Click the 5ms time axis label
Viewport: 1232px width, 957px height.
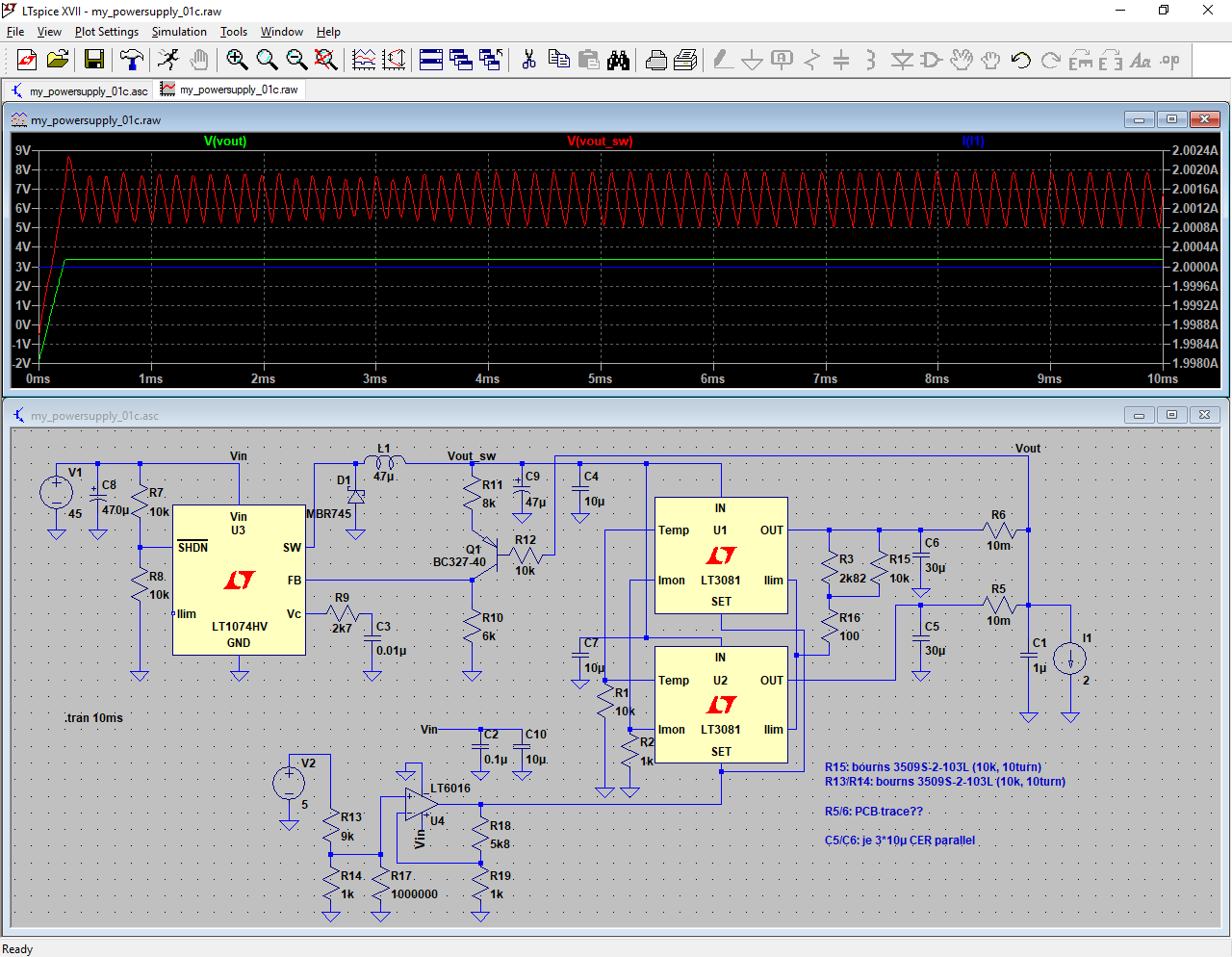pos(600,379)
